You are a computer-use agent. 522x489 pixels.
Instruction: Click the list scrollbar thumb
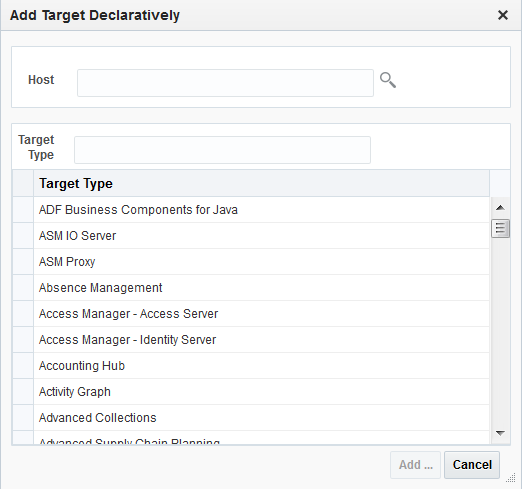pos(500,228)
